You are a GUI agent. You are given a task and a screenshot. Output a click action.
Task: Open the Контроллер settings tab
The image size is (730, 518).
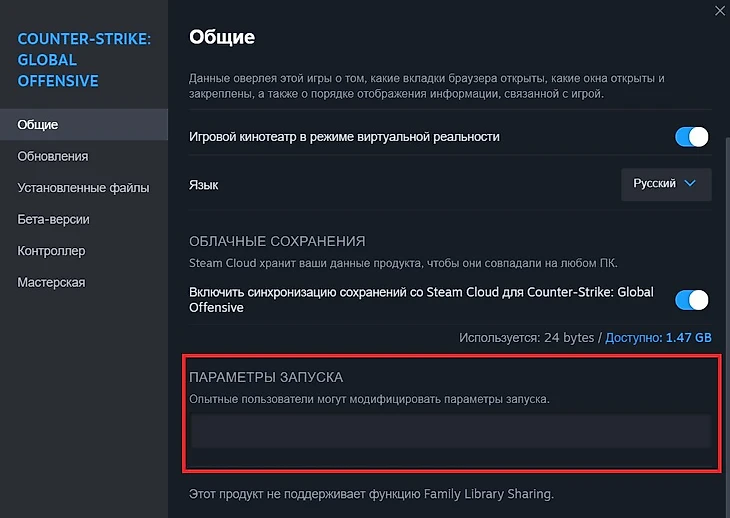pyautogui.click(x=51, y=251)
